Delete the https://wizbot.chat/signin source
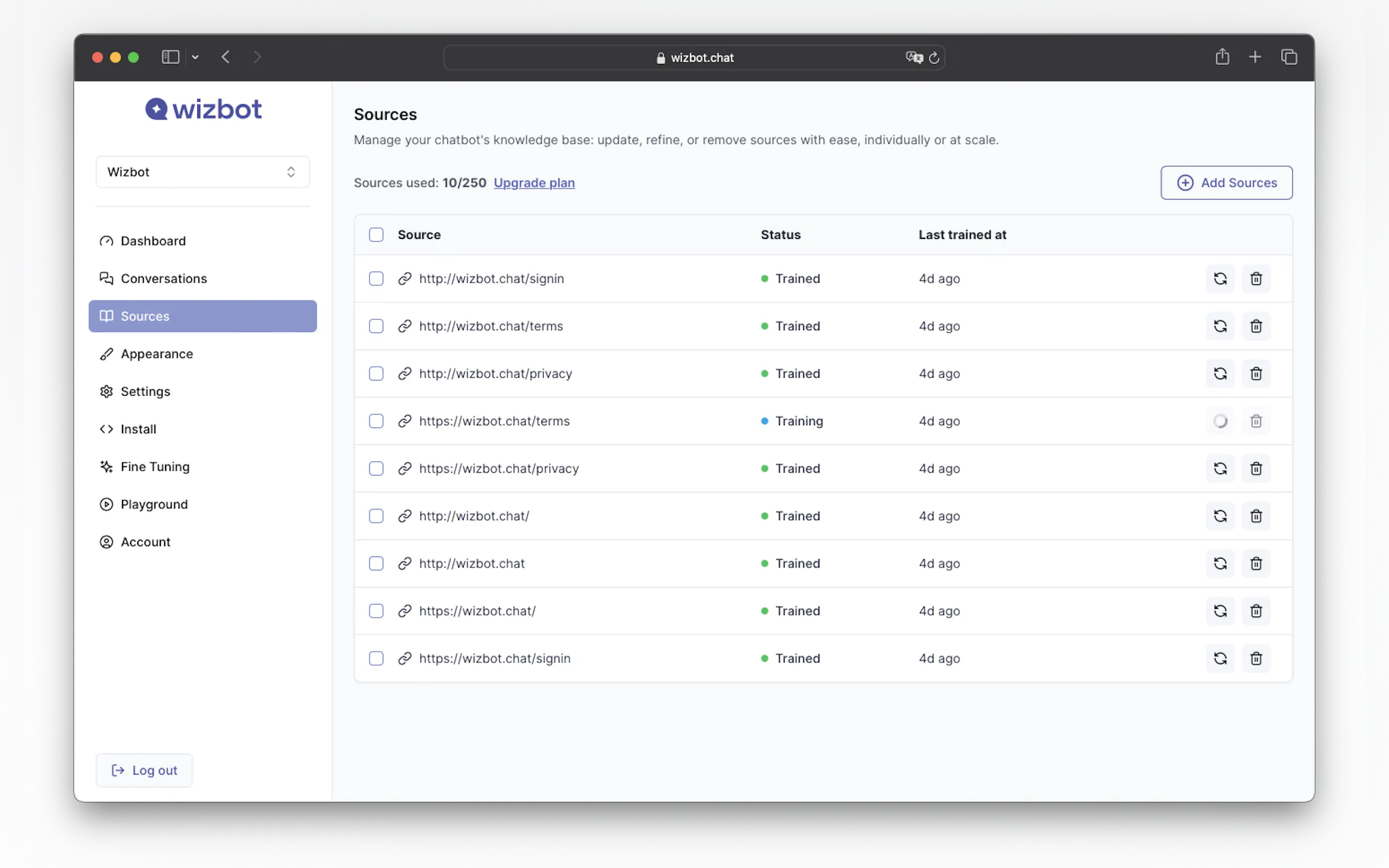This screenshot has height=868, width=1389. click(x=1256, y=659)
